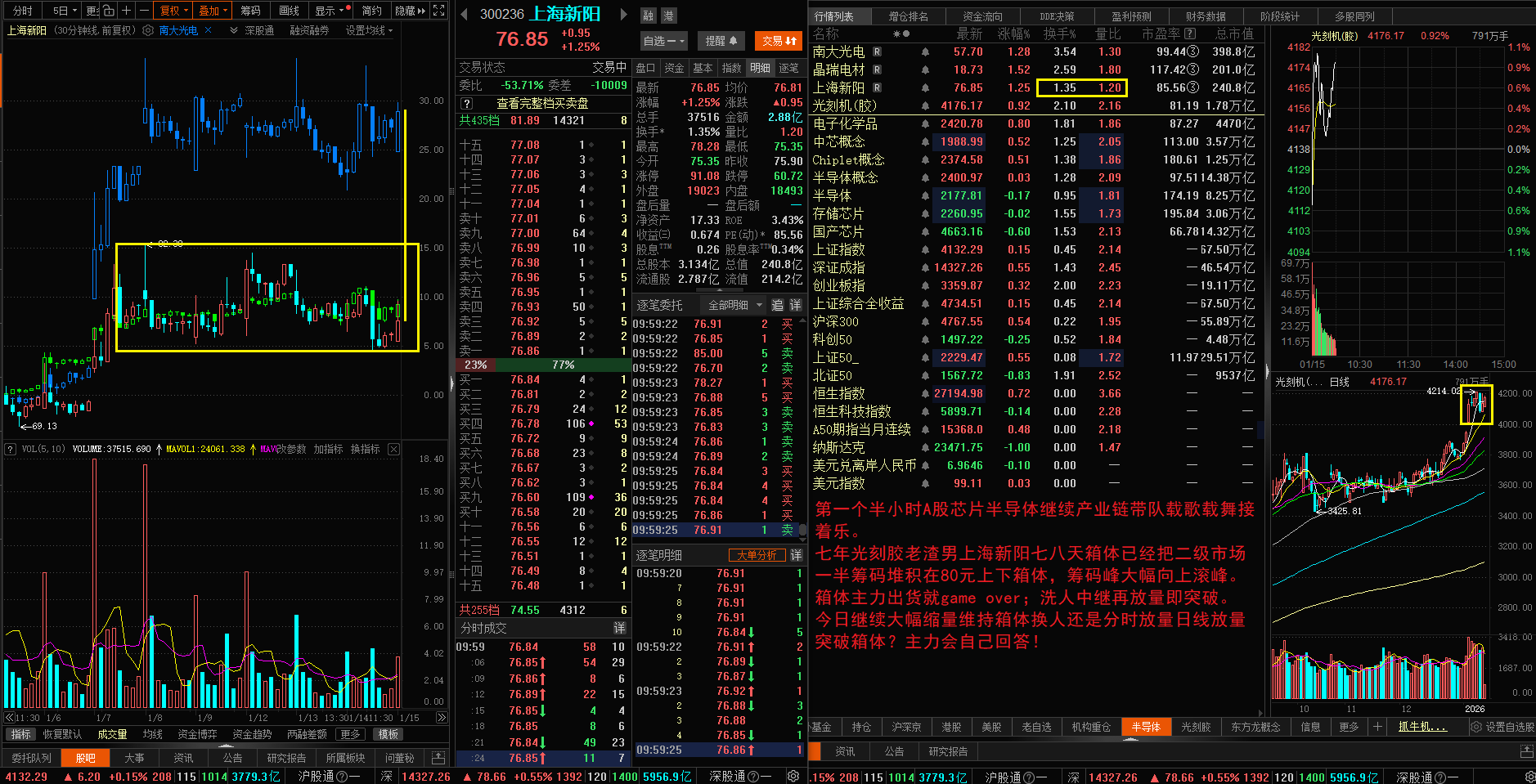Go to previous stock arrow
1536x784 pixels.
464,15
